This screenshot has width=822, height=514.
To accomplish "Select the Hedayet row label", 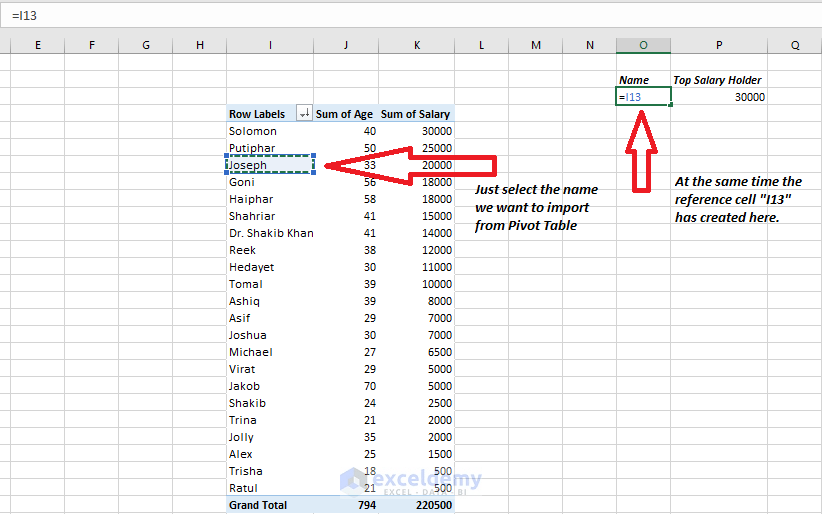I will pyautogui.click(x=270, y=266).
